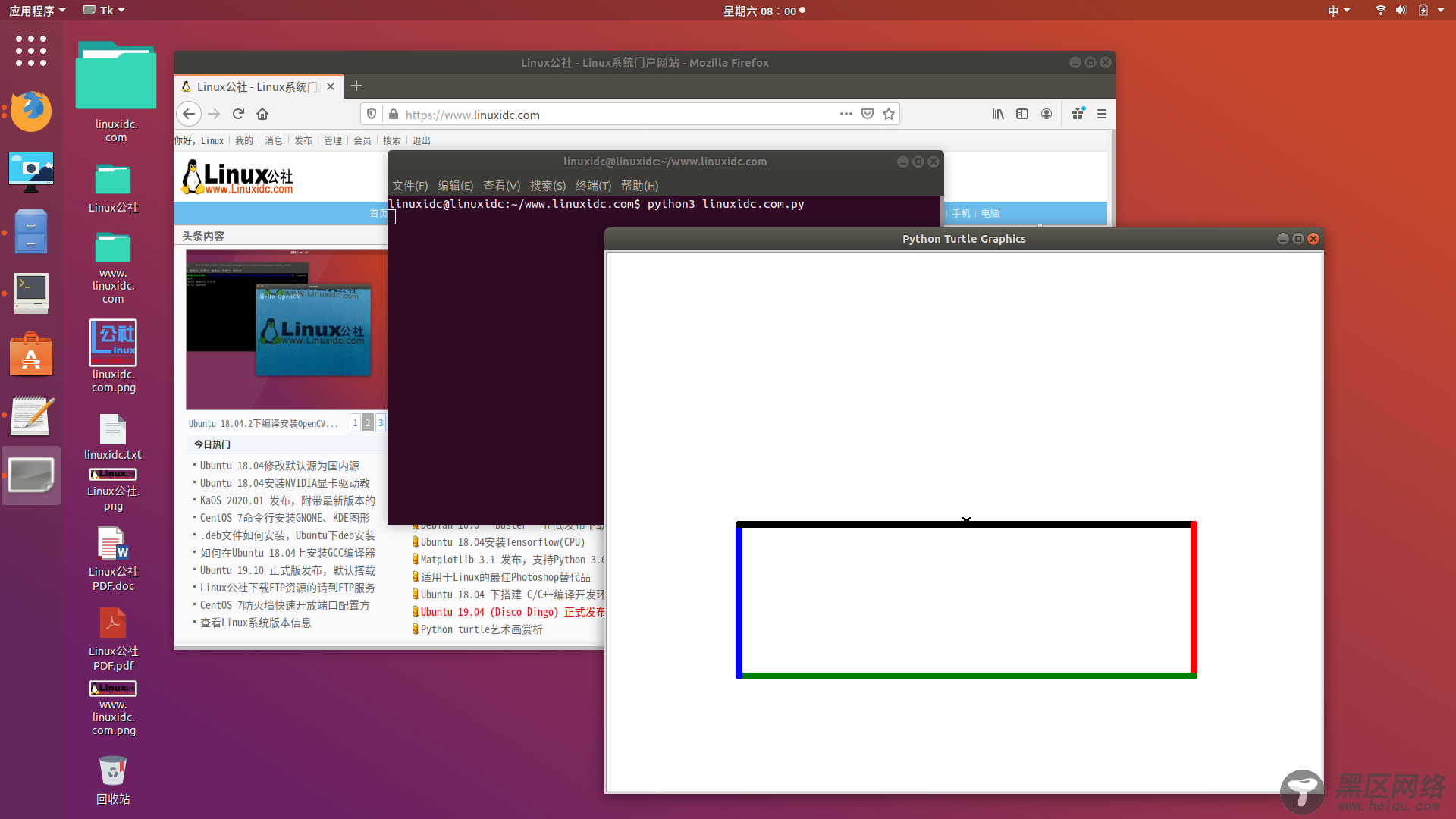The image size is (1456, 819).
Task: Launch Firefox from the dock
Action: pyautogui.click(x=31, y=111)
